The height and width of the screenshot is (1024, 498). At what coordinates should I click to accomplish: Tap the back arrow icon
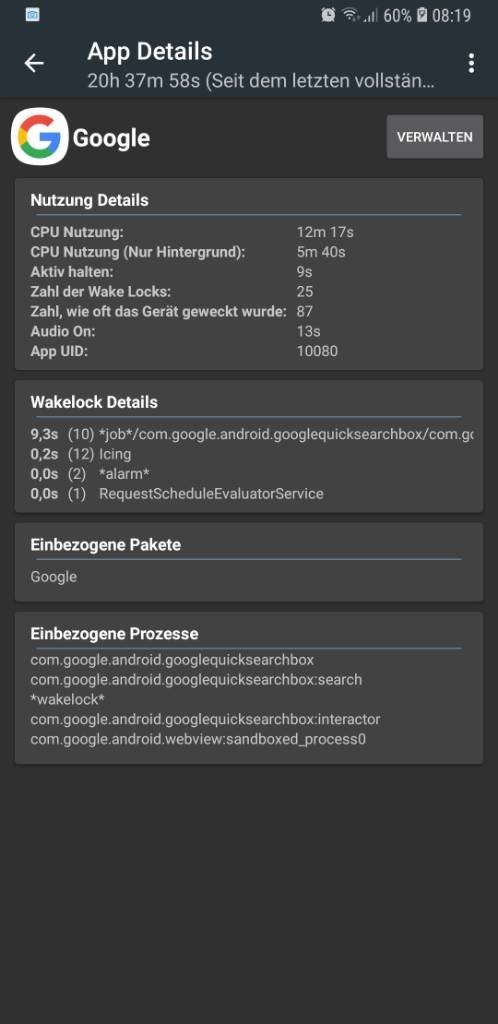pos(34,63)
